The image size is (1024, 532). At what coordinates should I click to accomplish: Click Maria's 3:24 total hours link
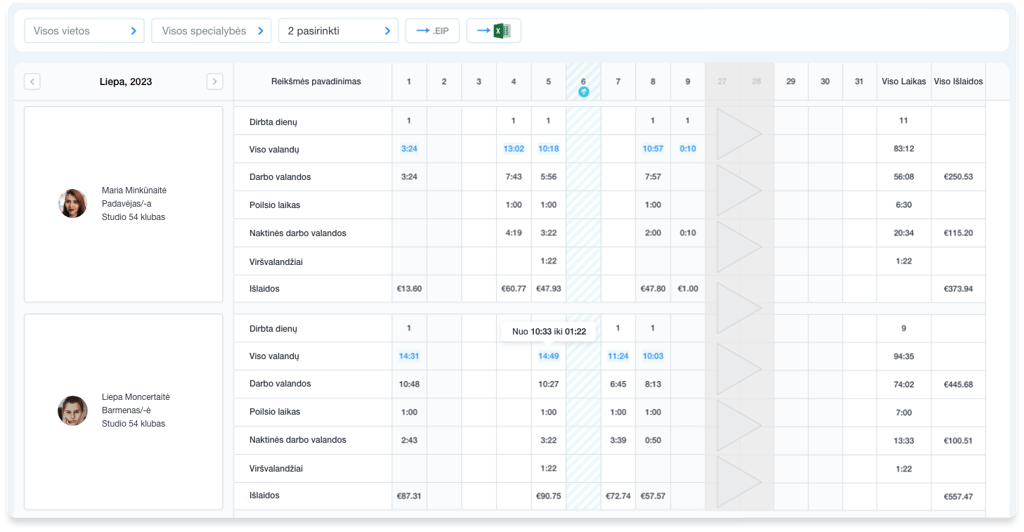point(409,149)
